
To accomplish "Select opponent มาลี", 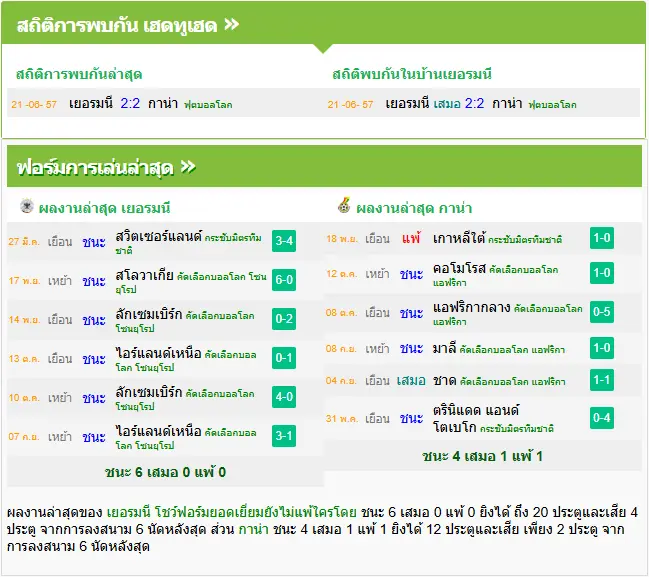I will point(445,349).
